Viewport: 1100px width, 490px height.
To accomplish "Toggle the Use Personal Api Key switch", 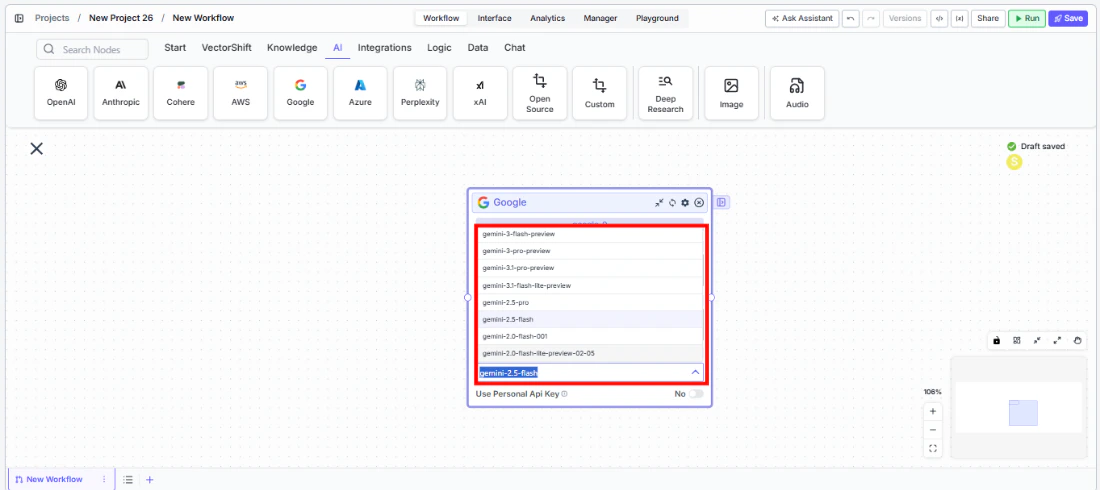I will tap(695, 394).
